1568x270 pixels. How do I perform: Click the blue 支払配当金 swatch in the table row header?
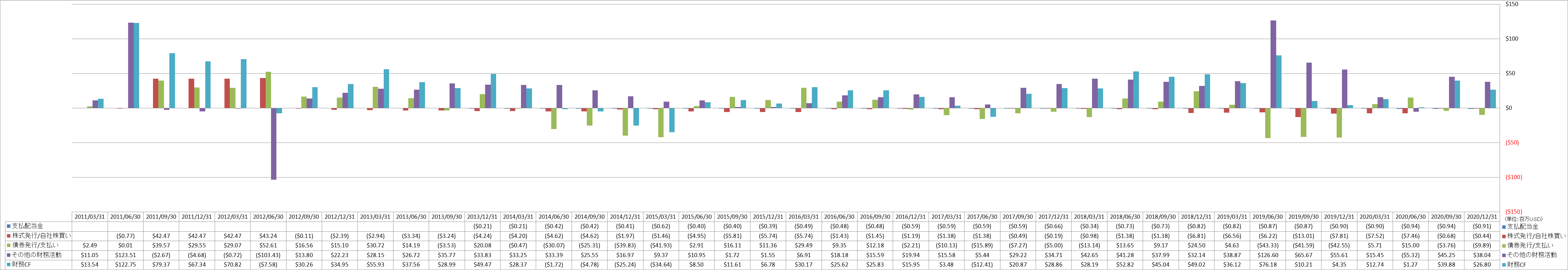[x=8, y=226]
